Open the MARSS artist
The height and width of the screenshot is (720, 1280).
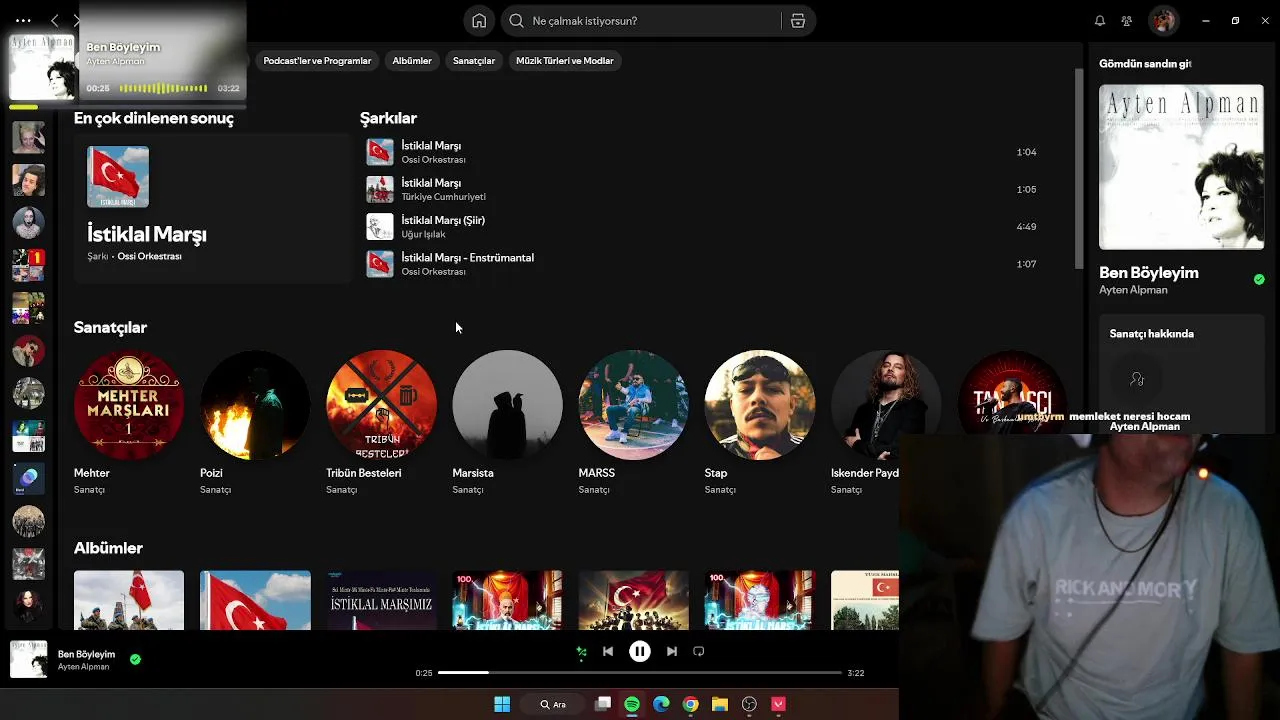click(x=633, y=423)
